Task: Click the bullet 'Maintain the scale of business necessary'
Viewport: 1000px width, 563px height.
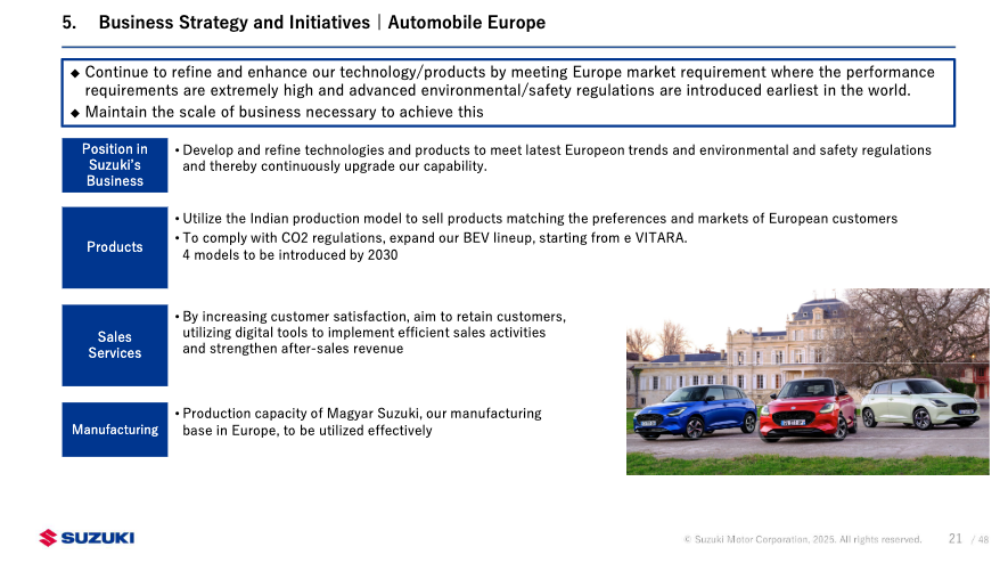Action: tap(284, 112)
